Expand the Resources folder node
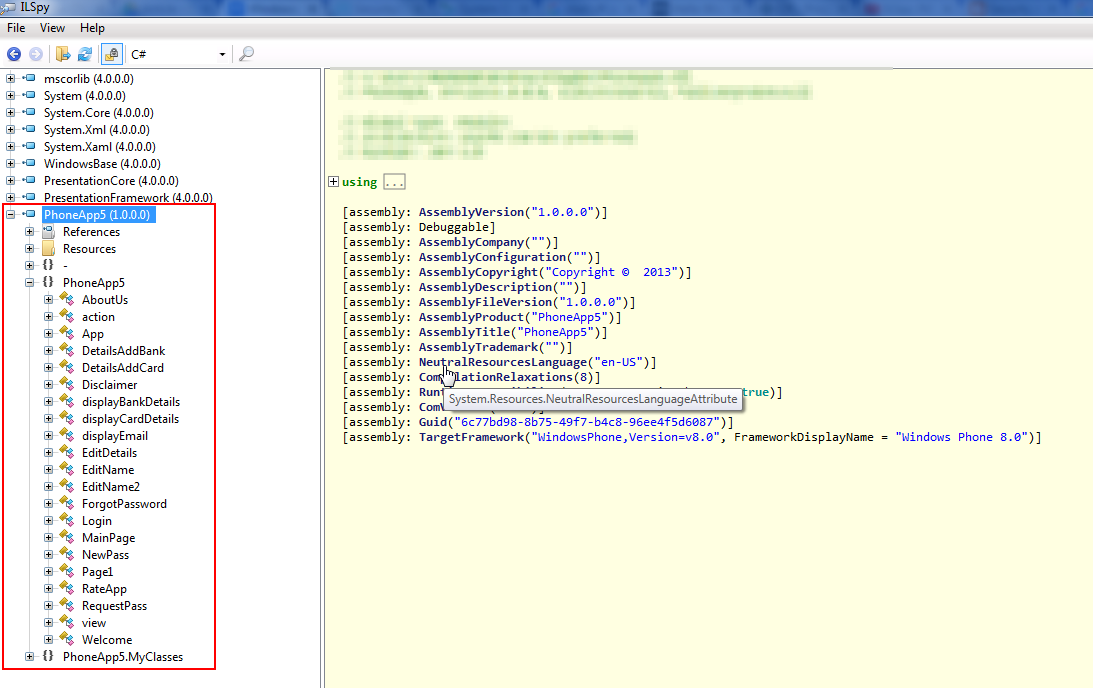The image size is (1093, 688). pos(29,249)
